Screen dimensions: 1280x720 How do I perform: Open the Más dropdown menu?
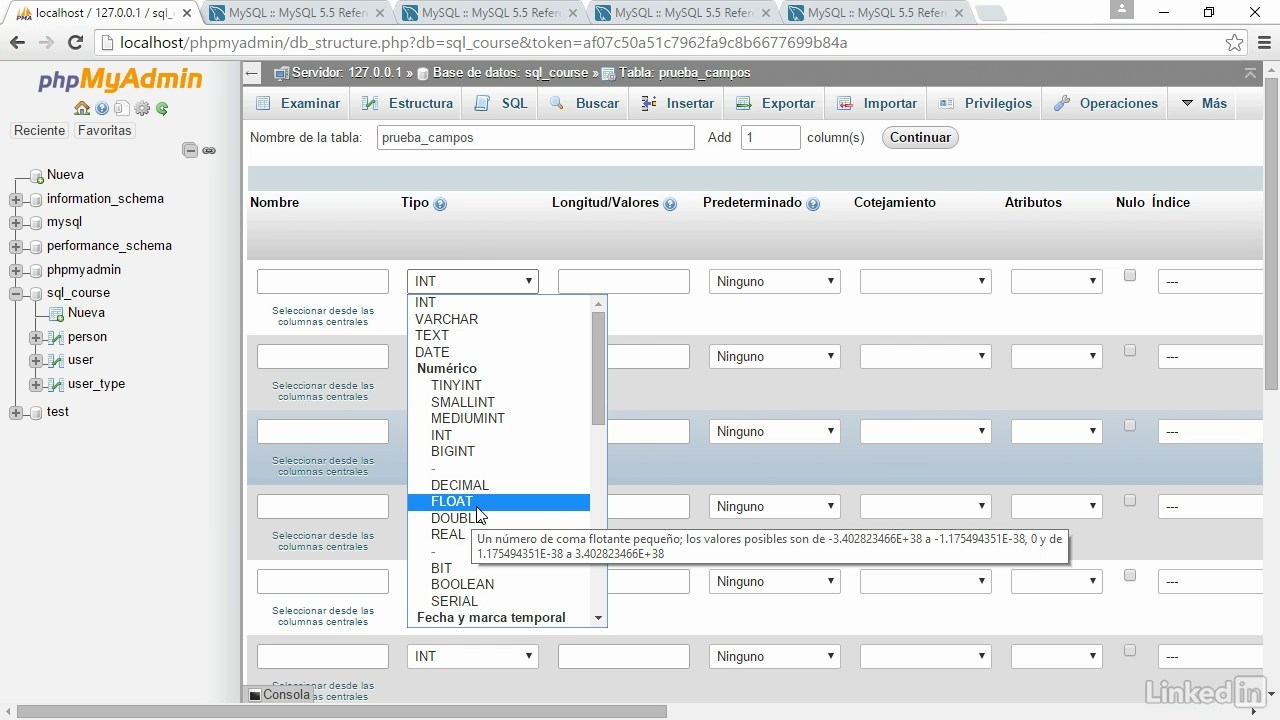[x=1204, y=103]
